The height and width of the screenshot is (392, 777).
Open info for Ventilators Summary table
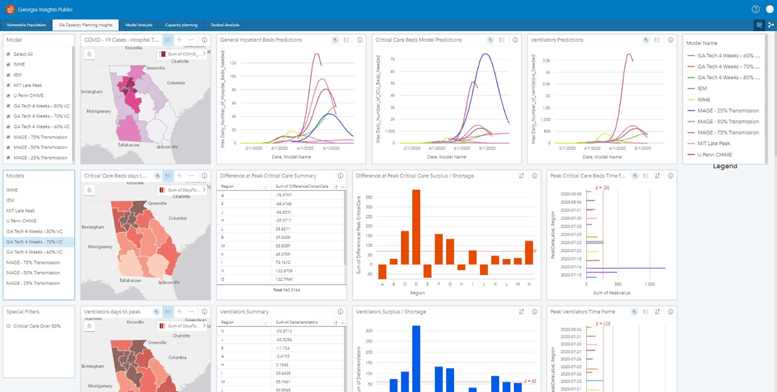pyautogui.click(x=340, y=312)
